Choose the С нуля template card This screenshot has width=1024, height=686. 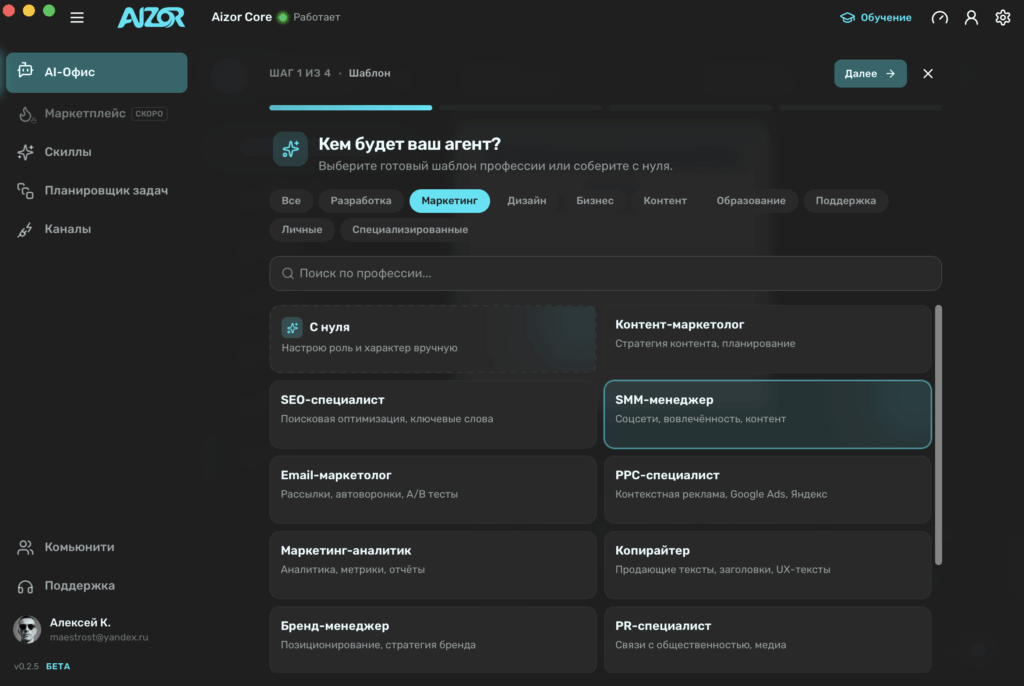(x=433, y=339)
